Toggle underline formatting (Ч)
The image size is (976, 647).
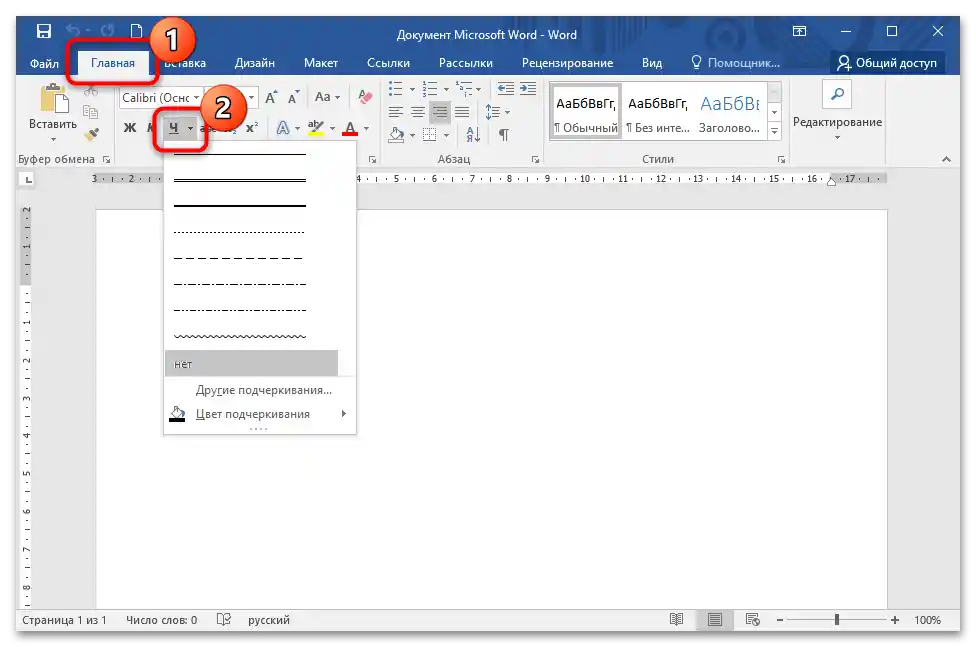174,128
